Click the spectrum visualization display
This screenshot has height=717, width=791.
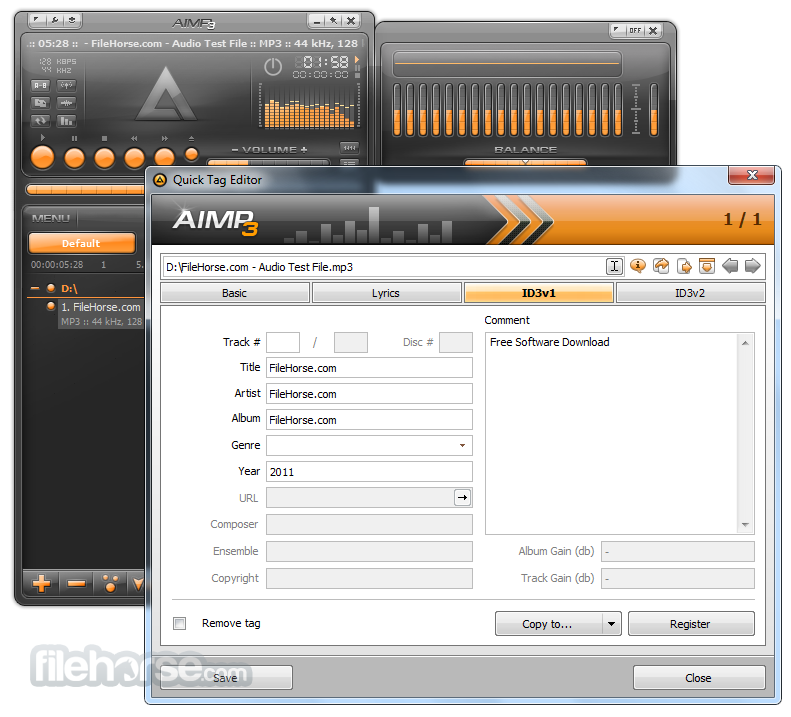tap(309, 106)
